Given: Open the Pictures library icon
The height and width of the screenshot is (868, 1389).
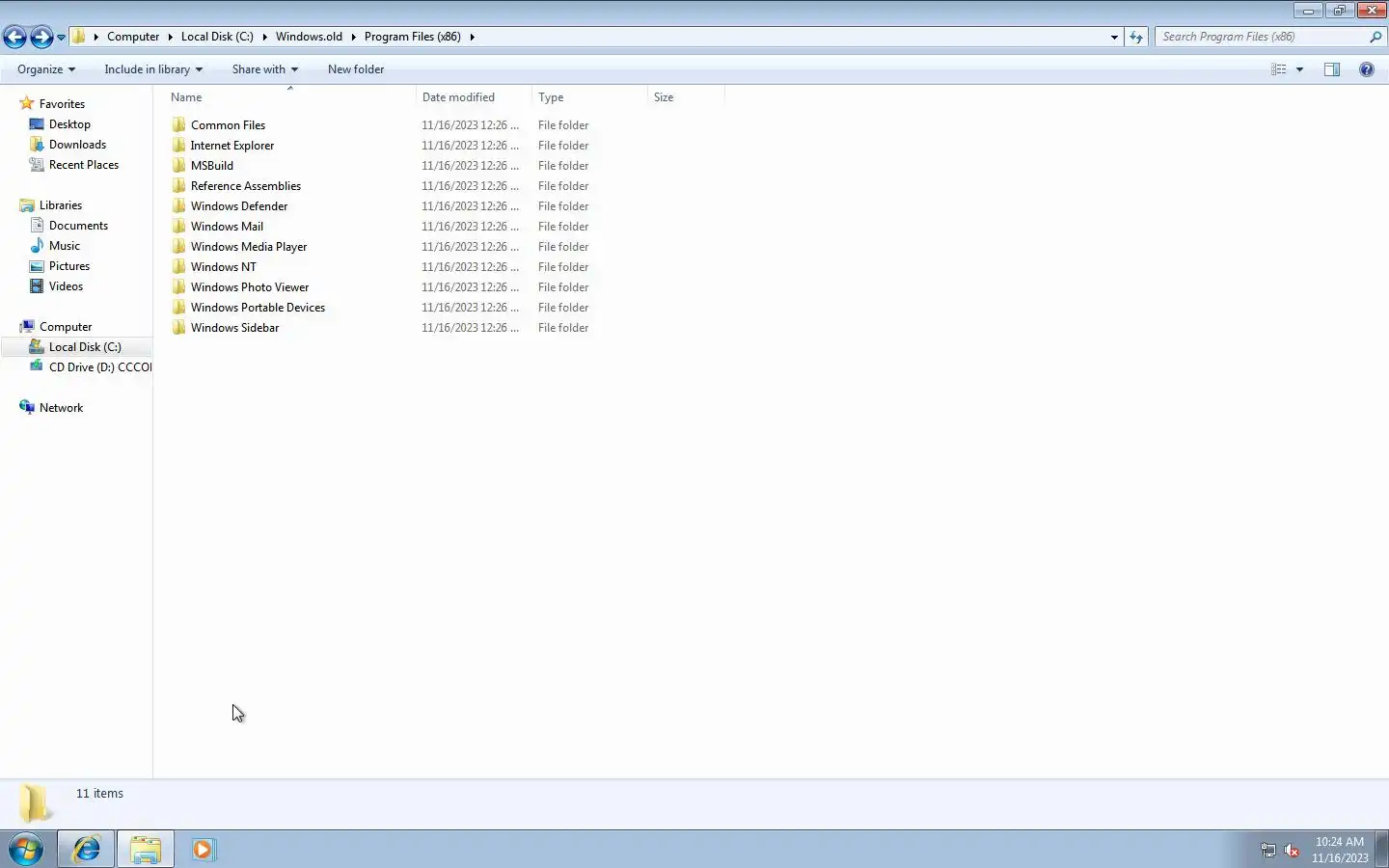Looking at the screenshot, I should click(x=37, y=266).
